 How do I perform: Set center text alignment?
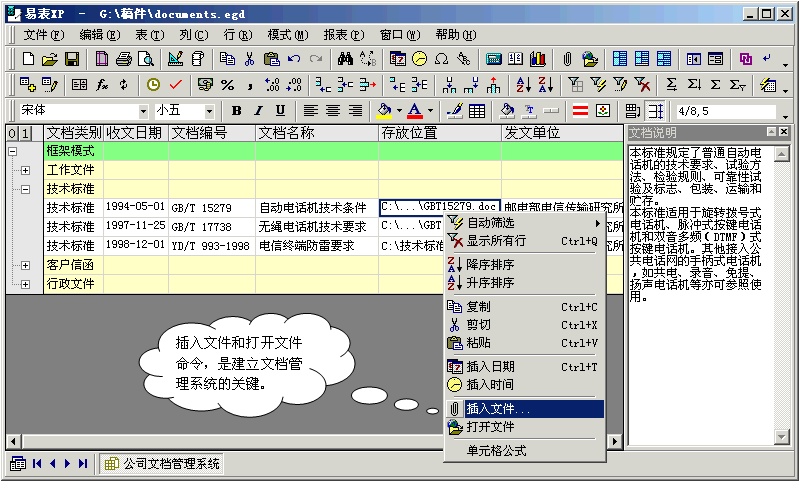pos(333,111)
